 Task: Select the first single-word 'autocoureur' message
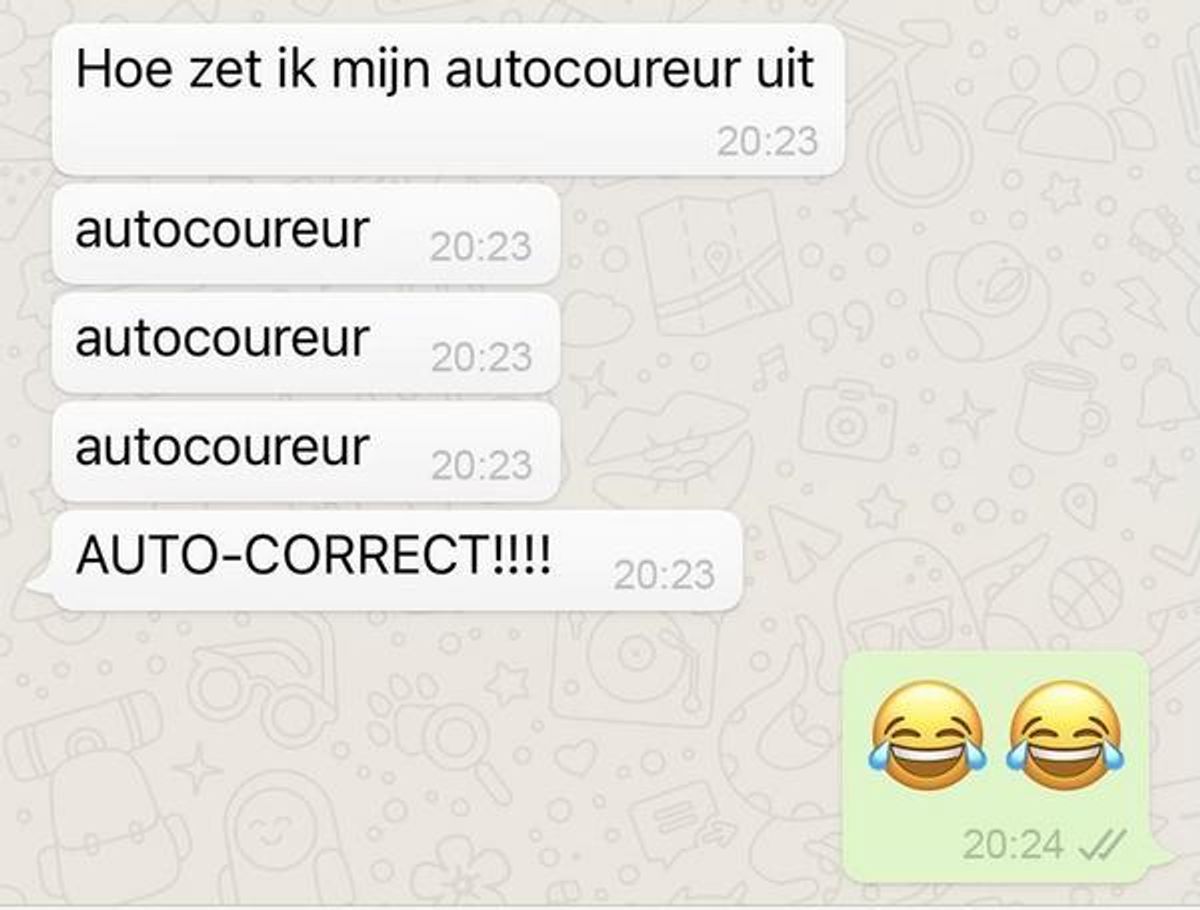[x=305, y=233]
